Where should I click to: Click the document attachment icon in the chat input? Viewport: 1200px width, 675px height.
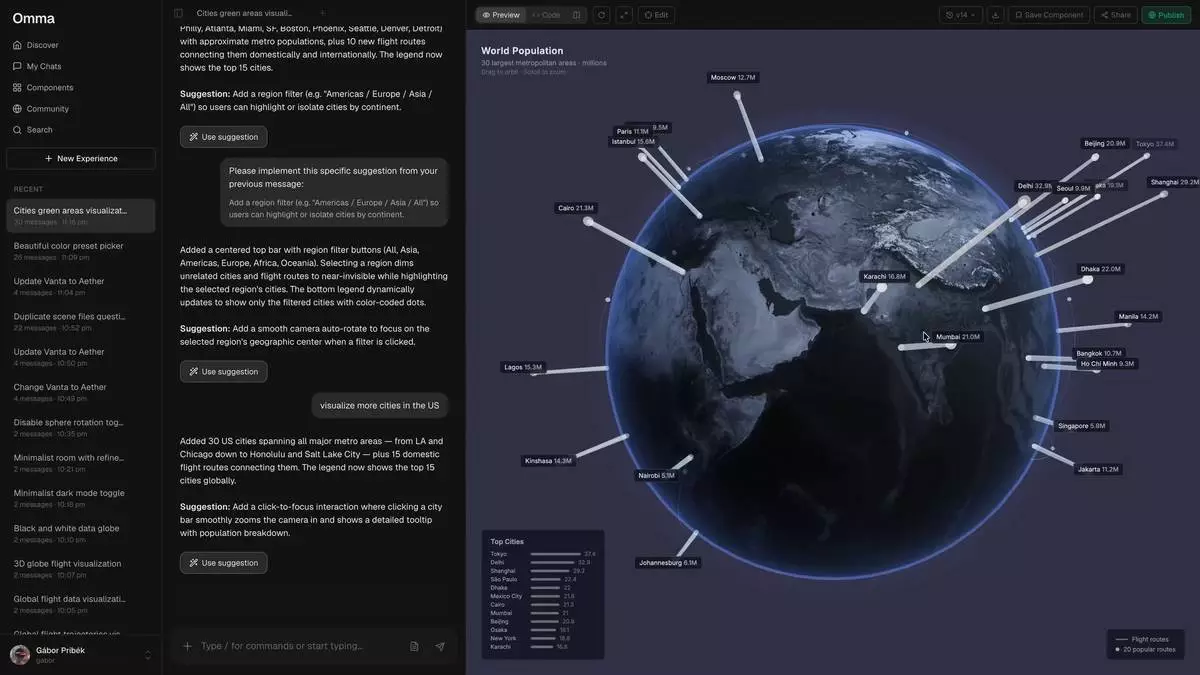[414, 646]
